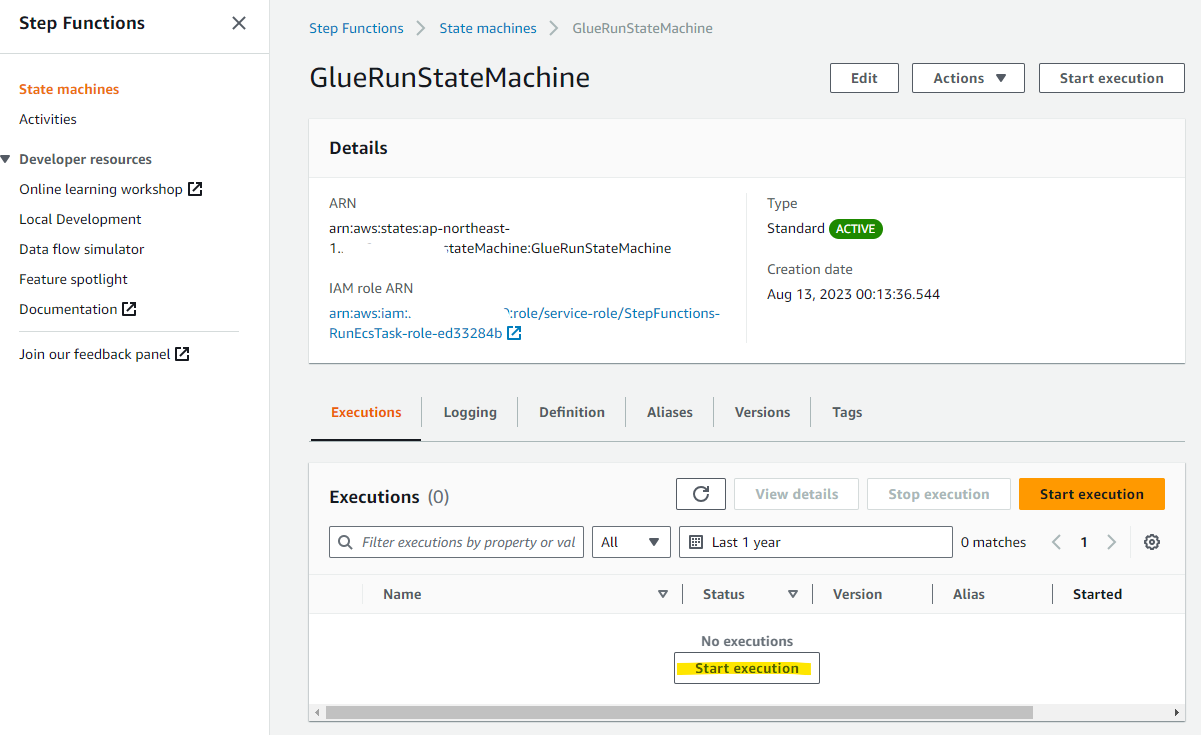Image resolution: width=1201 pixels, height=735 pixels.
Task: Click the next page chevron in pagination
Action: [1111, 541]
